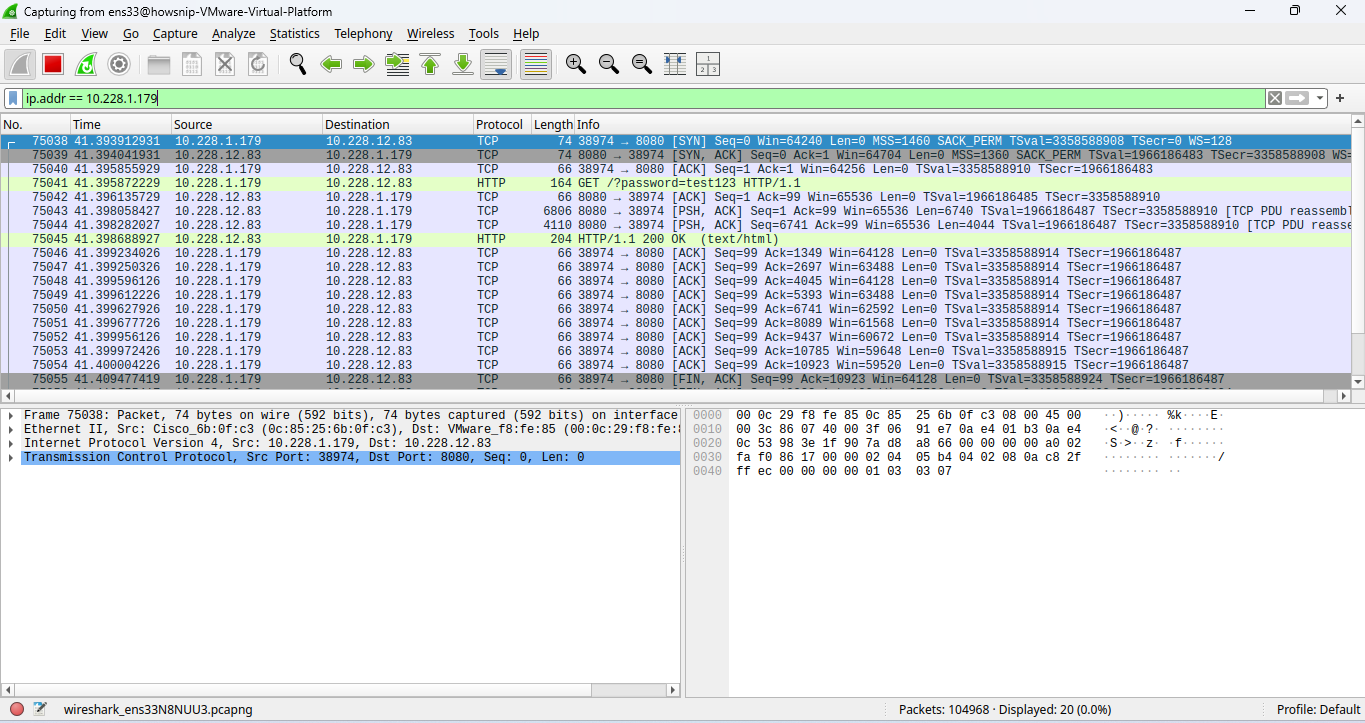Screen dimensions: 1365x723
Task: Expand the Ethernet II details row
Action: pyautogui.click(x=10, y=430)
